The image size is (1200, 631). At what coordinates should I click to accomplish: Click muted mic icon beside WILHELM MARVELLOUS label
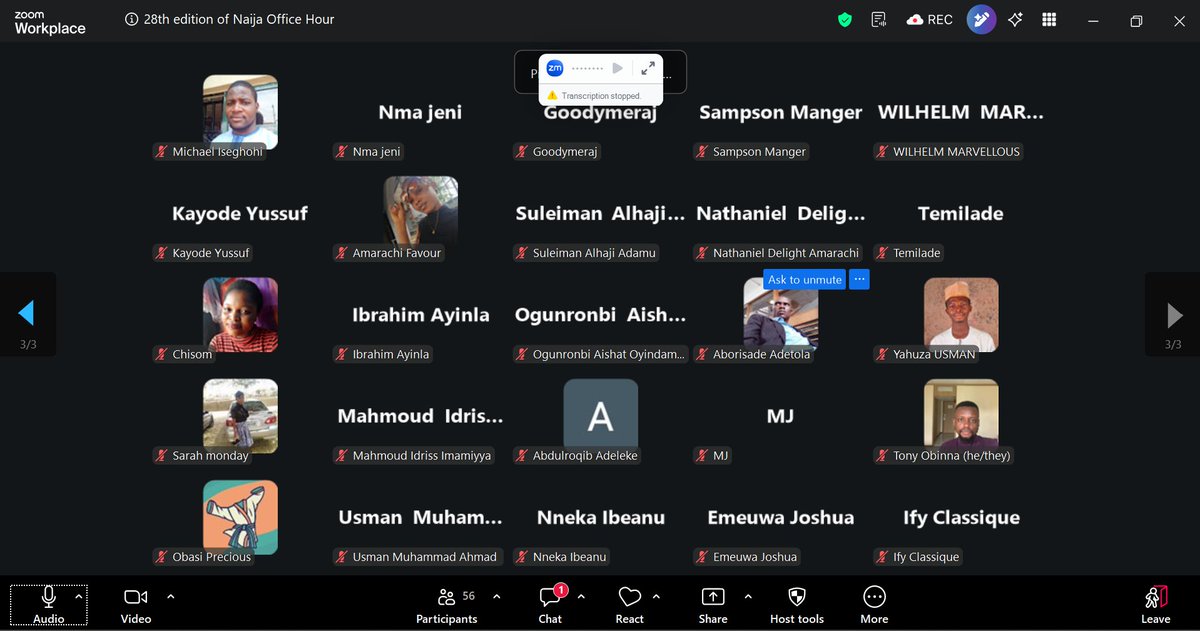coord(882,152)
